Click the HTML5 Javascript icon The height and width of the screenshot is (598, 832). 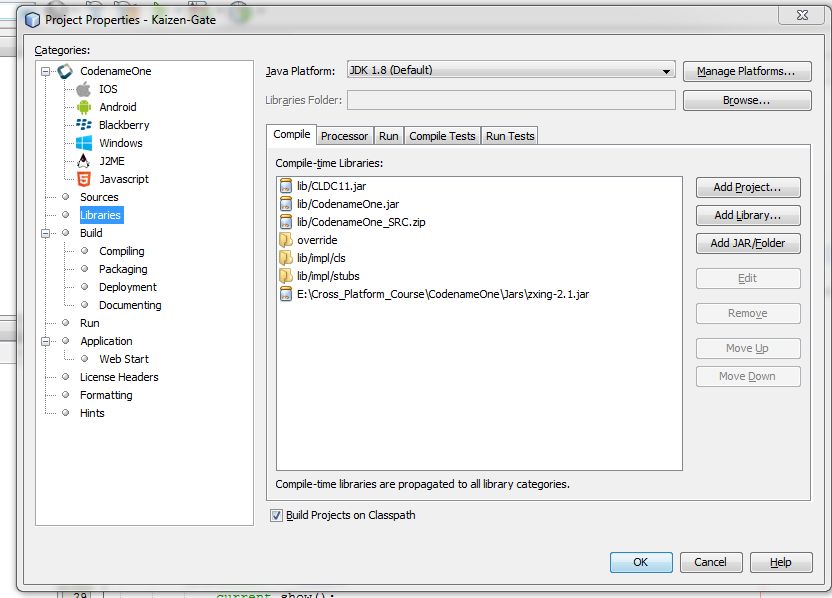pyautogui.click(x=83, y=179)
